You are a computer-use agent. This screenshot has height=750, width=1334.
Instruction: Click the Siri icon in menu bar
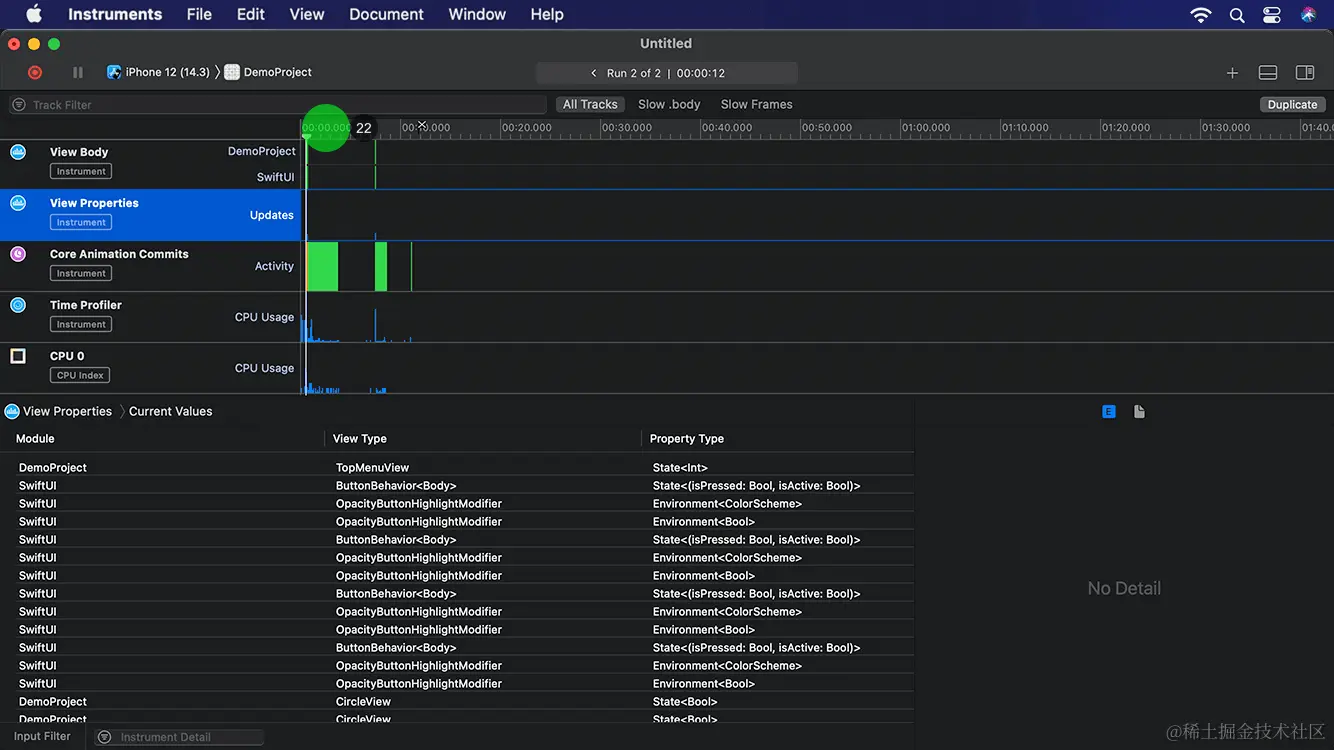tap(1308, 15)
